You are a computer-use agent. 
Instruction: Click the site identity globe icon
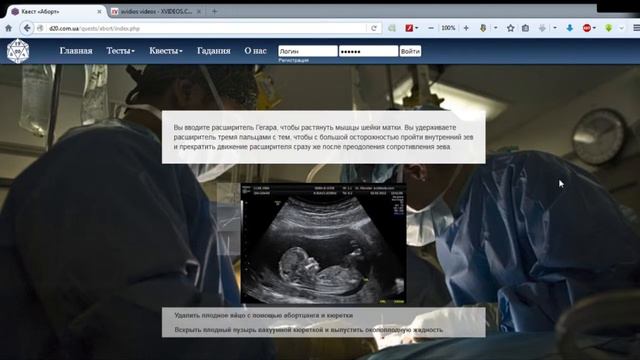coord(40,28)
